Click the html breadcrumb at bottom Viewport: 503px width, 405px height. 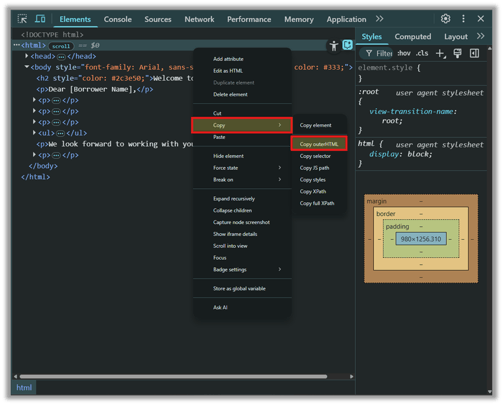24,388
